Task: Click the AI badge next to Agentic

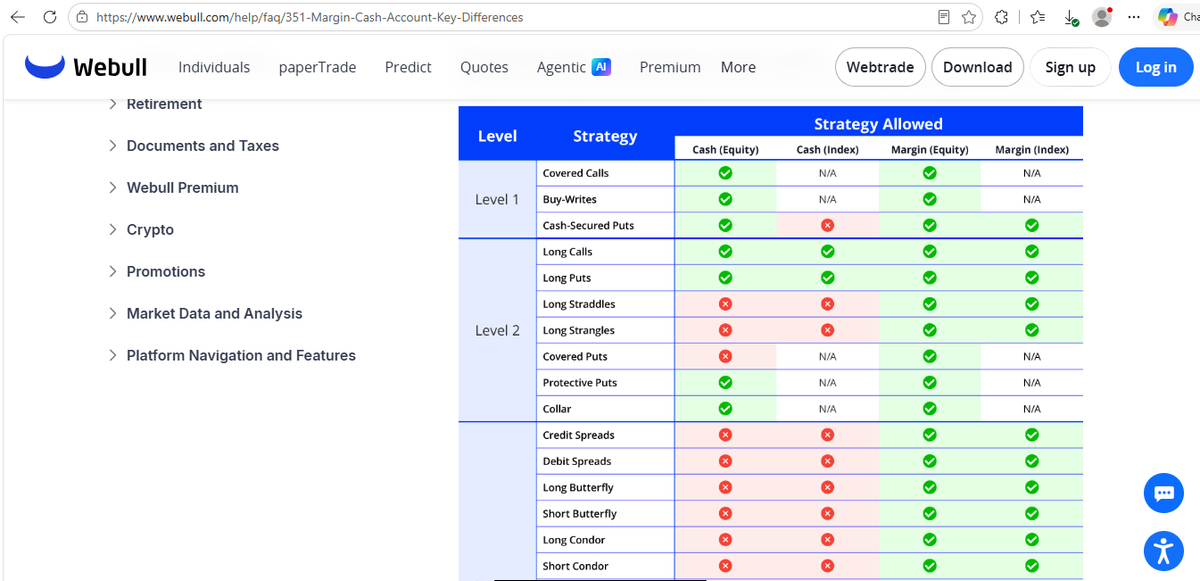Action: point(601,67)
